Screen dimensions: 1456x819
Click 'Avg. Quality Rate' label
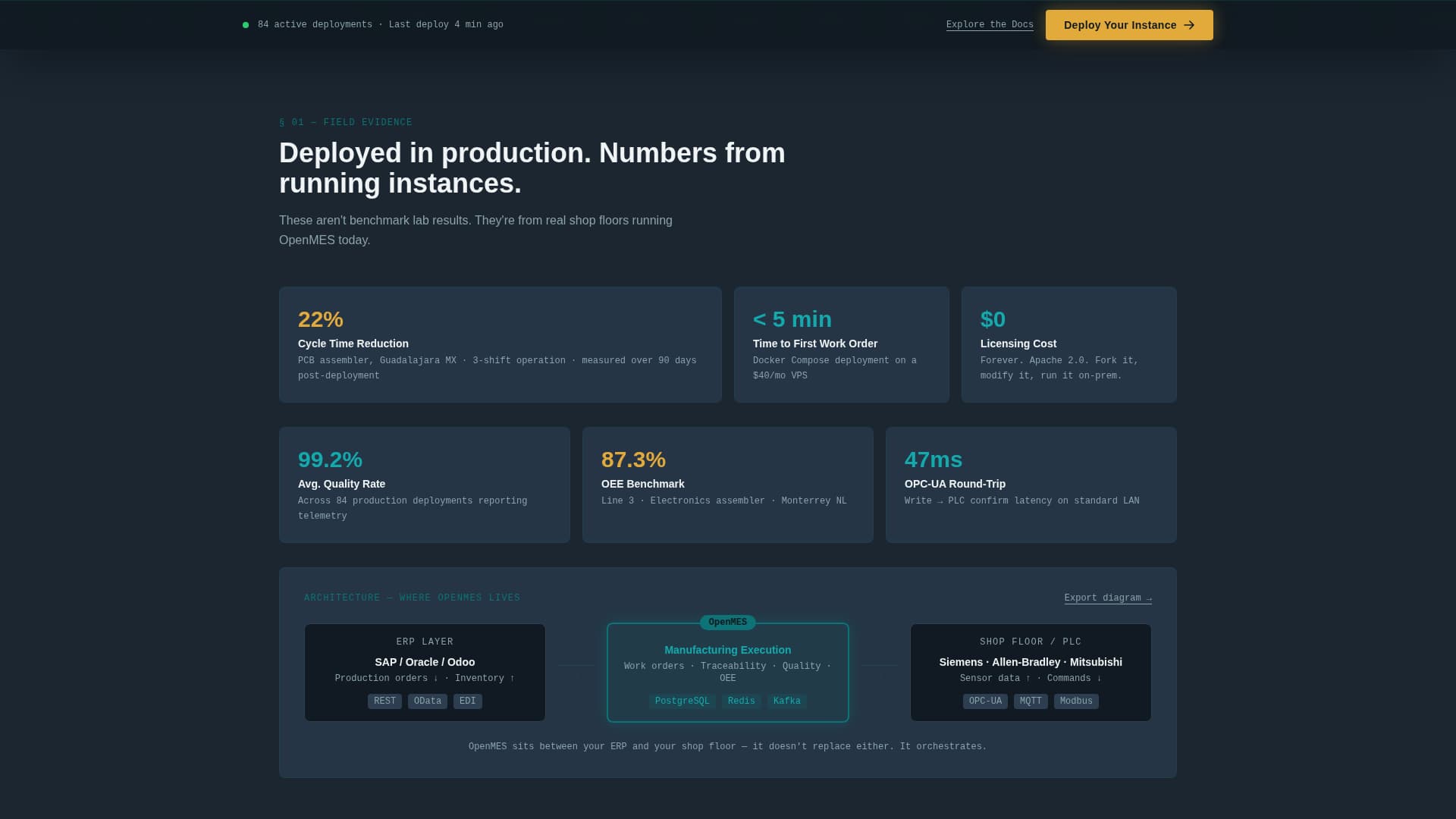[x=341, y=484]
